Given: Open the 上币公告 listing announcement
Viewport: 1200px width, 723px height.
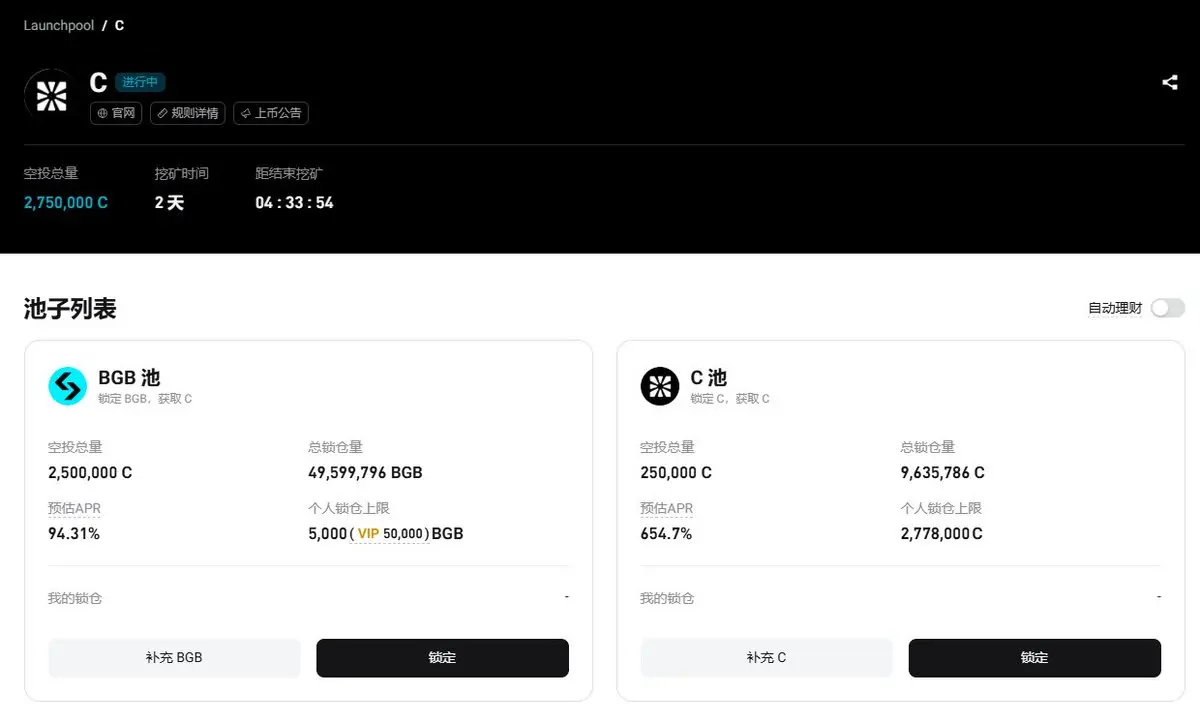Looking at the screenshot, I should pyautogui.click(x=271, y=113).
